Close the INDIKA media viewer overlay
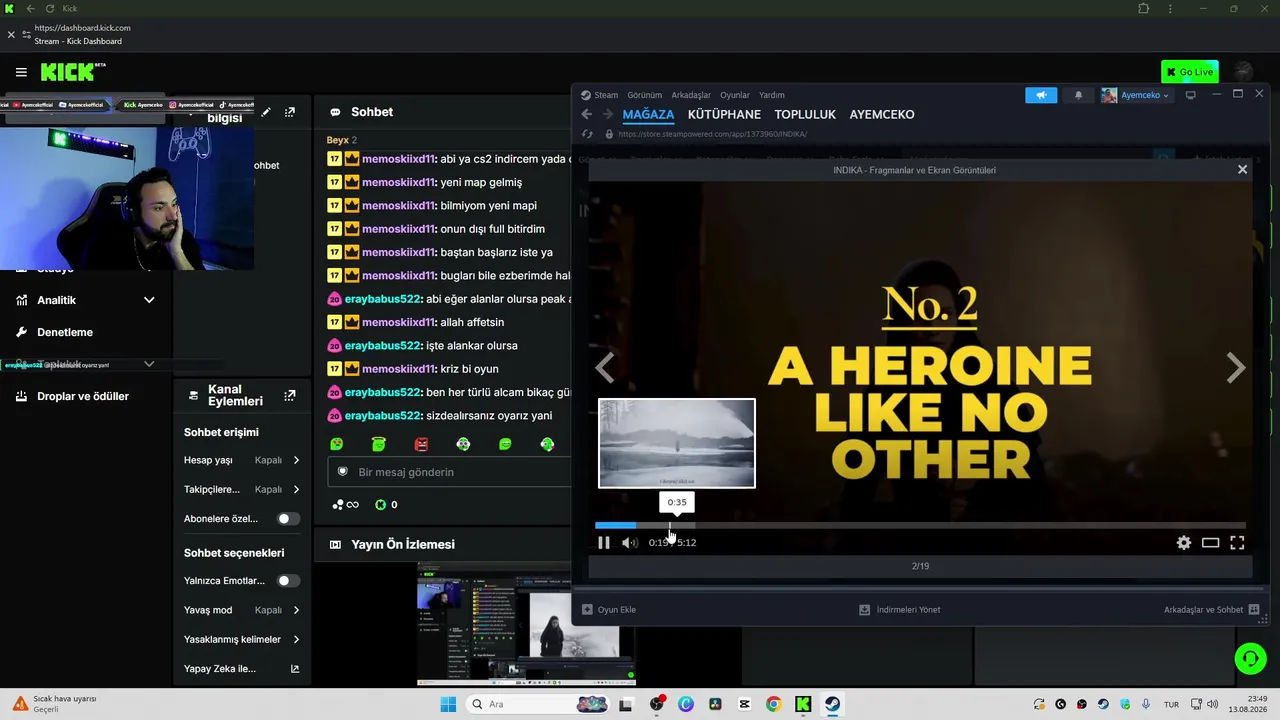The image size is (1280, 720). tap(1242, 169)
